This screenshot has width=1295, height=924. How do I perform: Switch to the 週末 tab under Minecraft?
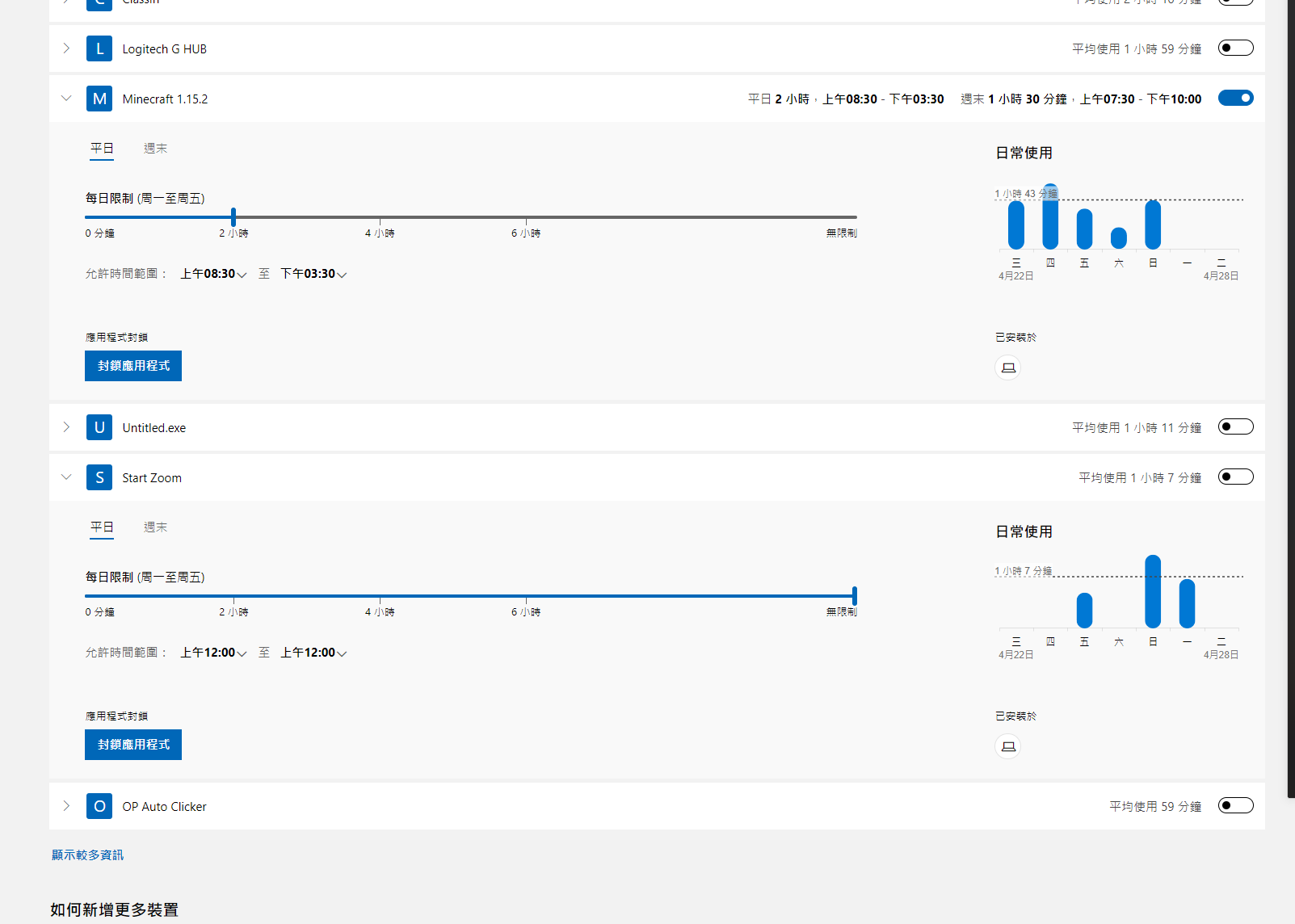155,149
